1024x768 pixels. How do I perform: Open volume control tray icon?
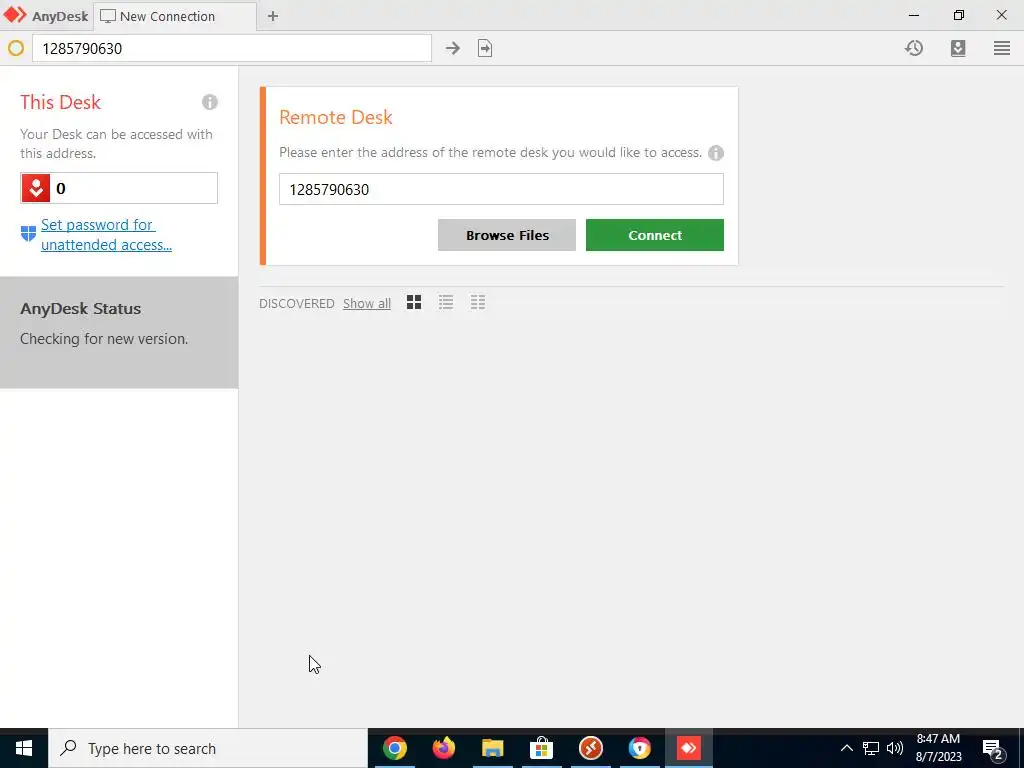(x=895, y=748)
